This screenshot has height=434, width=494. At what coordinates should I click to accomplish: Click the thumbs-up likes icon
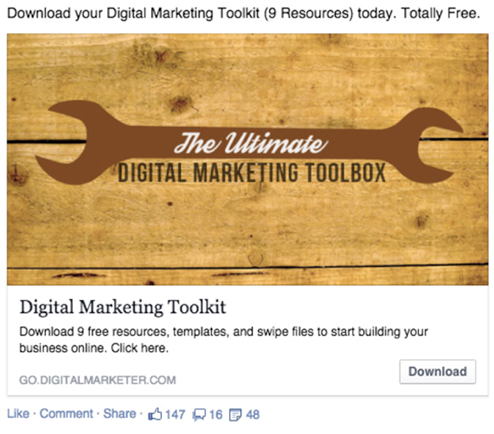click(x=155, y=414)
